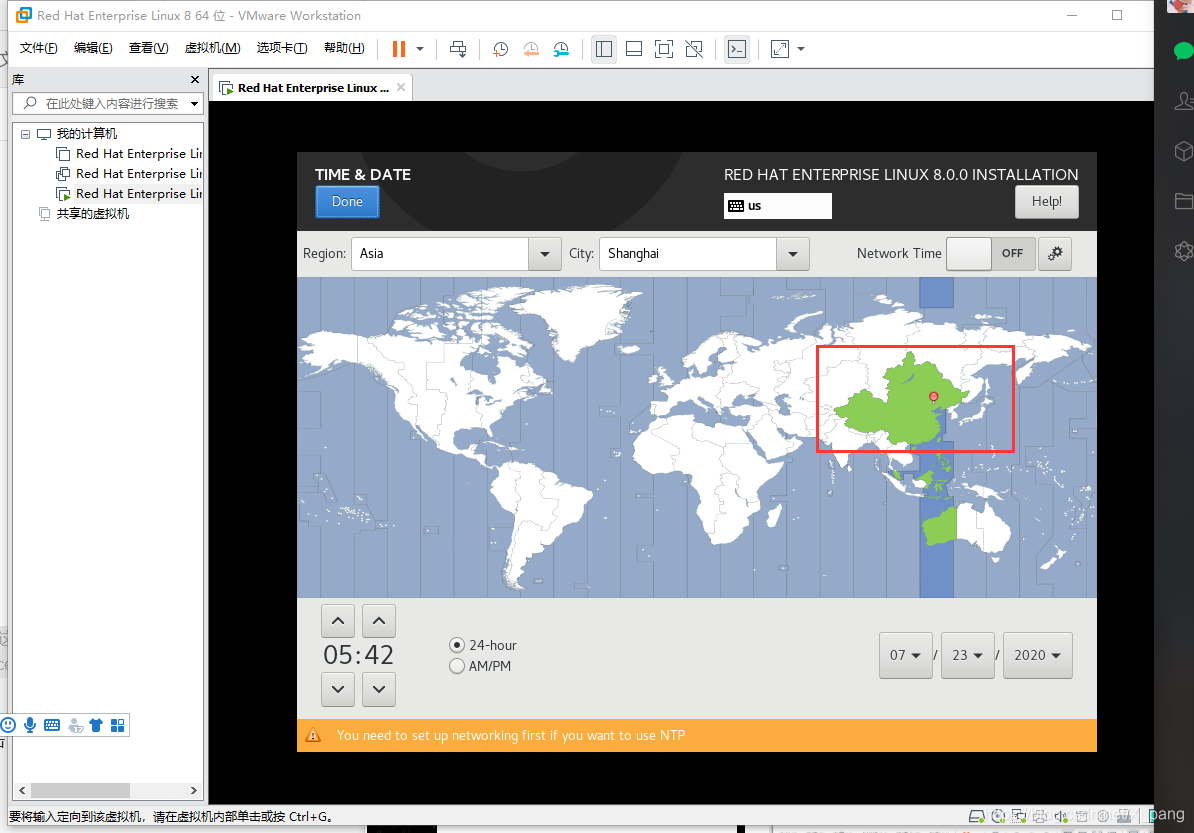
Task: Collapse the 我的计算机 tree node
Action: click(25, 134)
